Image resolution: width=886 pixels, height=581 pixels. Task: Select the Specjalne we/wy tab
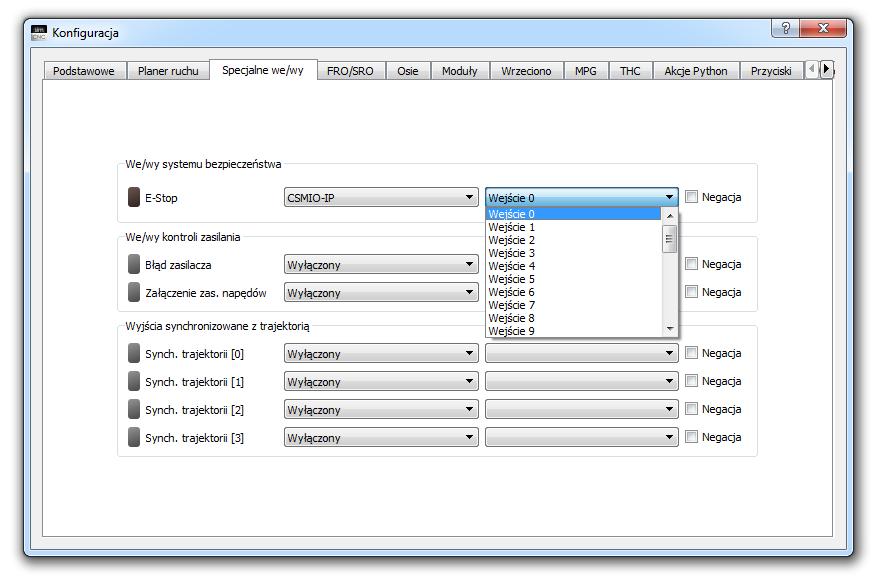(x=263, y=70)
